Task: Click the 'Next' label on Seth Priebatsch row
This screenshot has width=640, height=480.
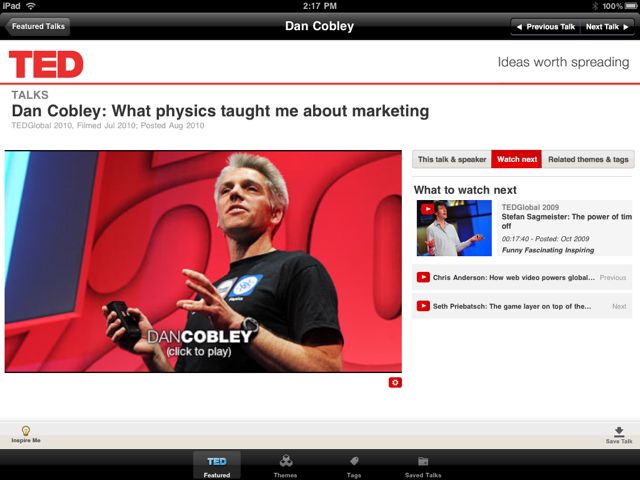Action: [x=619, y=306]
